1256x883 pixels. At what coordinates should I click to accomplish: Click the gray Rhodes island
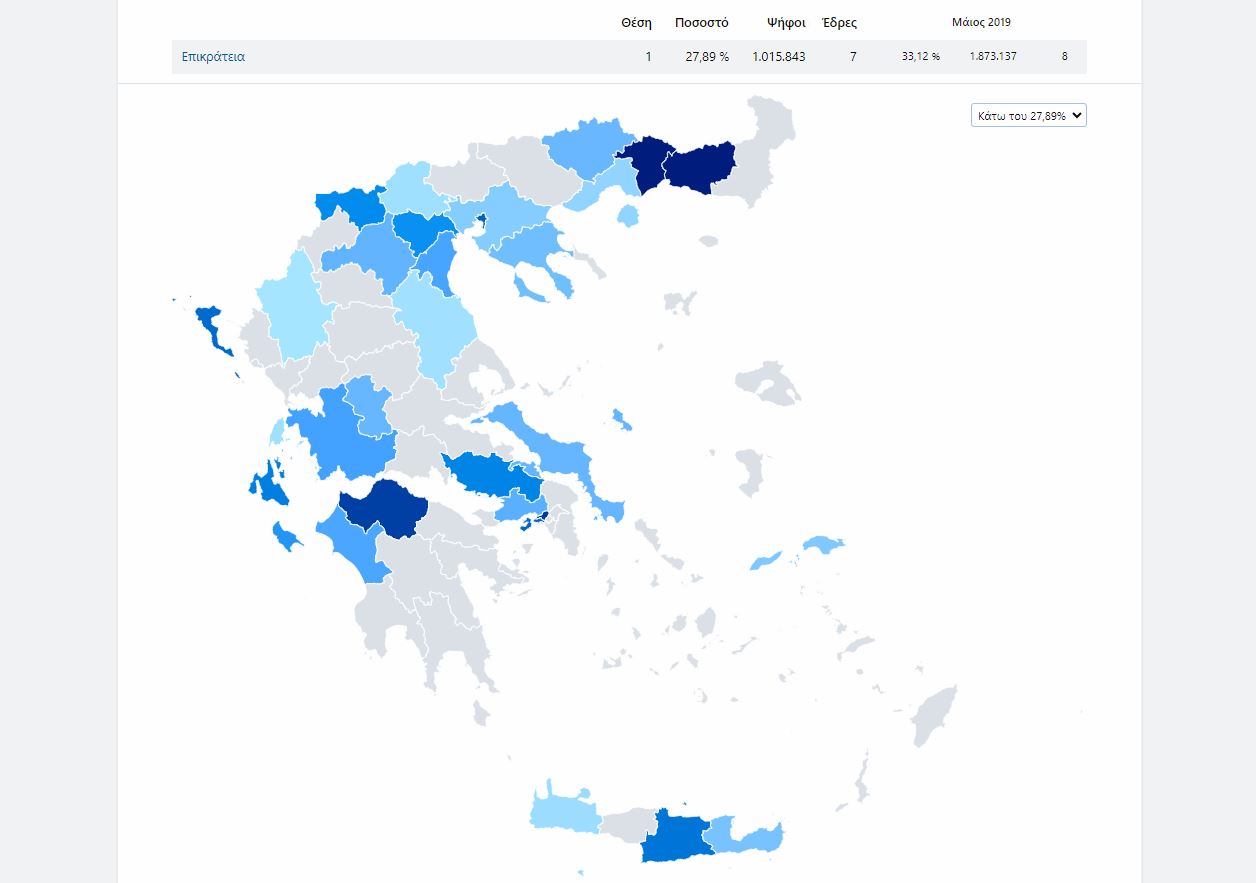[935, 712]
